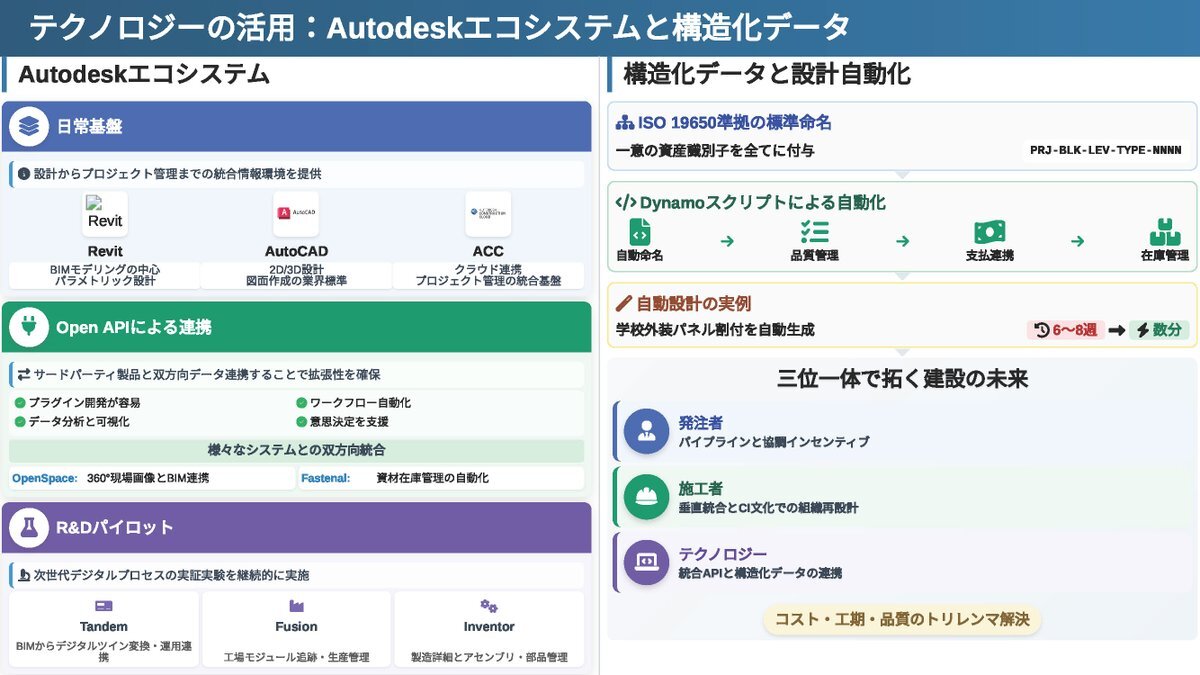Click the arrow between 支払連携 and 在庫管理
This screenshot has height=675, width=1200.
pyautogui.click(x=1077, y=241)
